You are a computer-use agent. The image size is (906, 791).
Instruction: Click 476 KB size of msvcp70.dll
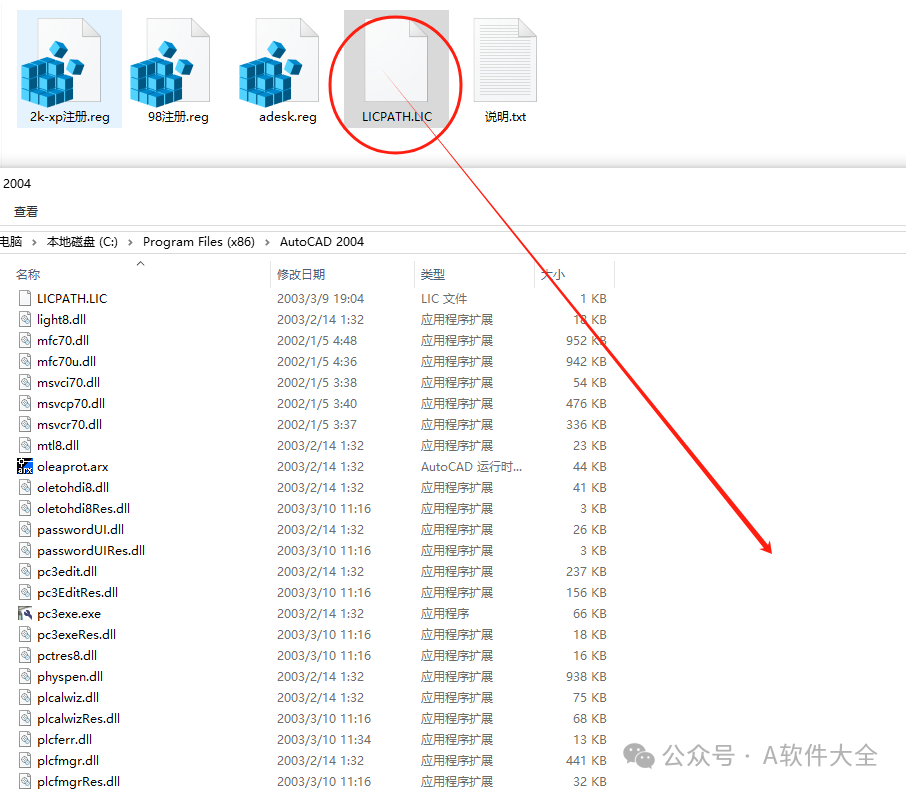click(586, 403)
